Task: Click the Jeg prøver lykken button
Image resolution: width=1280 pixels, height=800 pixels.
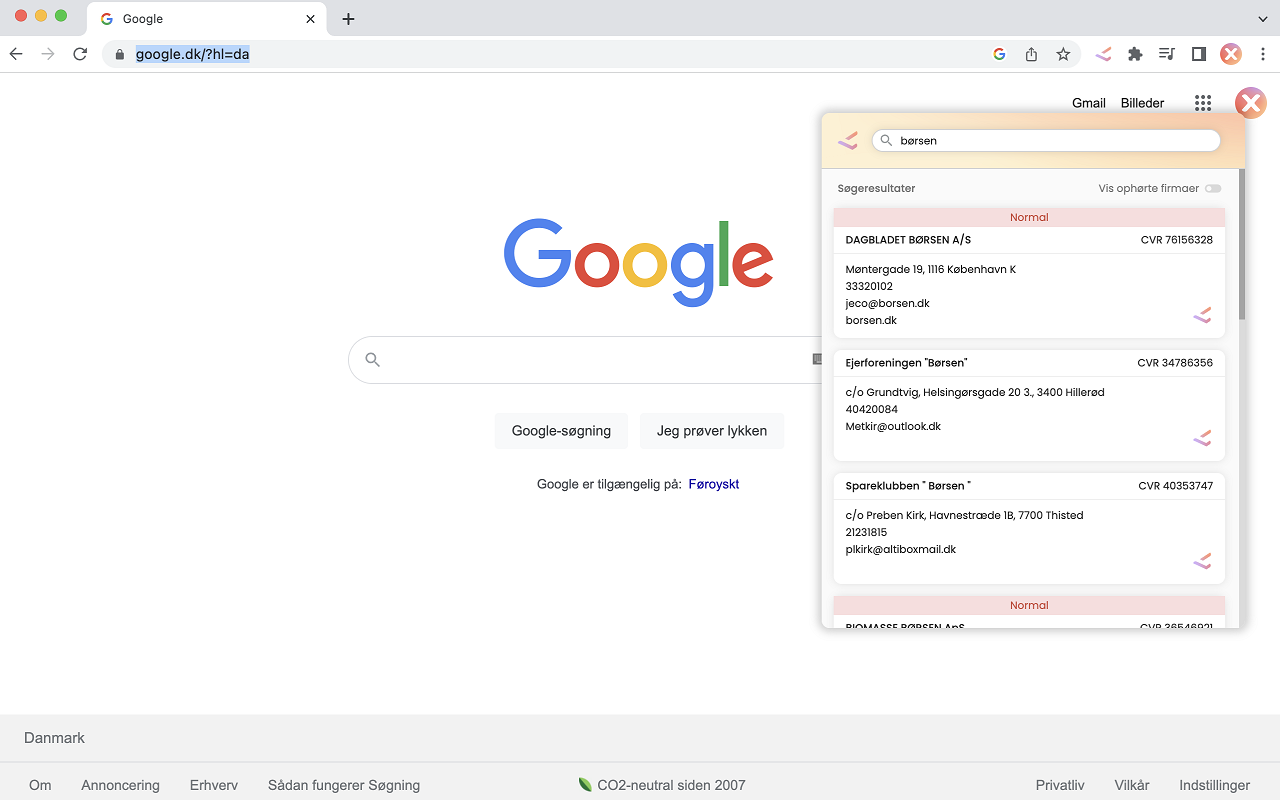Action: point(712,430)
